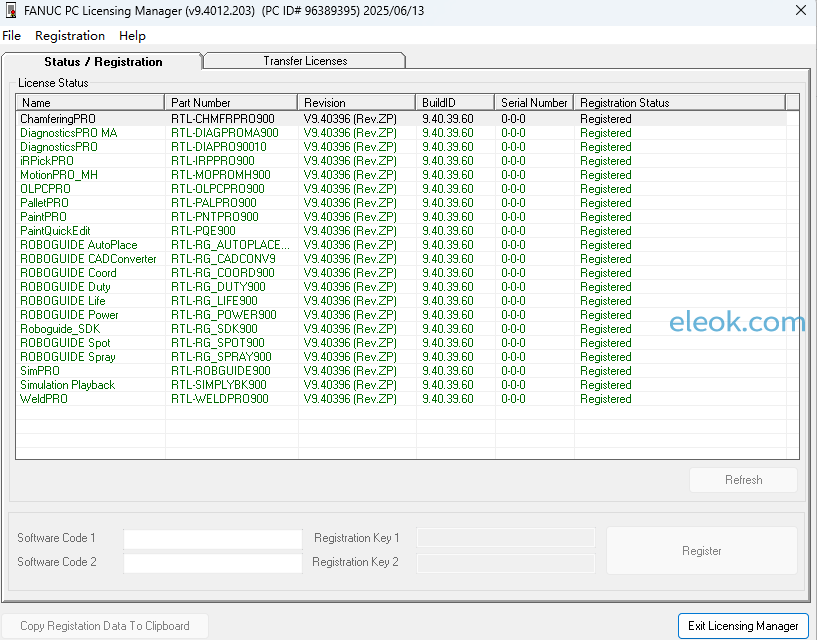The height and width of the screenshot is (640, 817).
Task: Select the DiagnosticsPRO MA license row
Action: 401,133
